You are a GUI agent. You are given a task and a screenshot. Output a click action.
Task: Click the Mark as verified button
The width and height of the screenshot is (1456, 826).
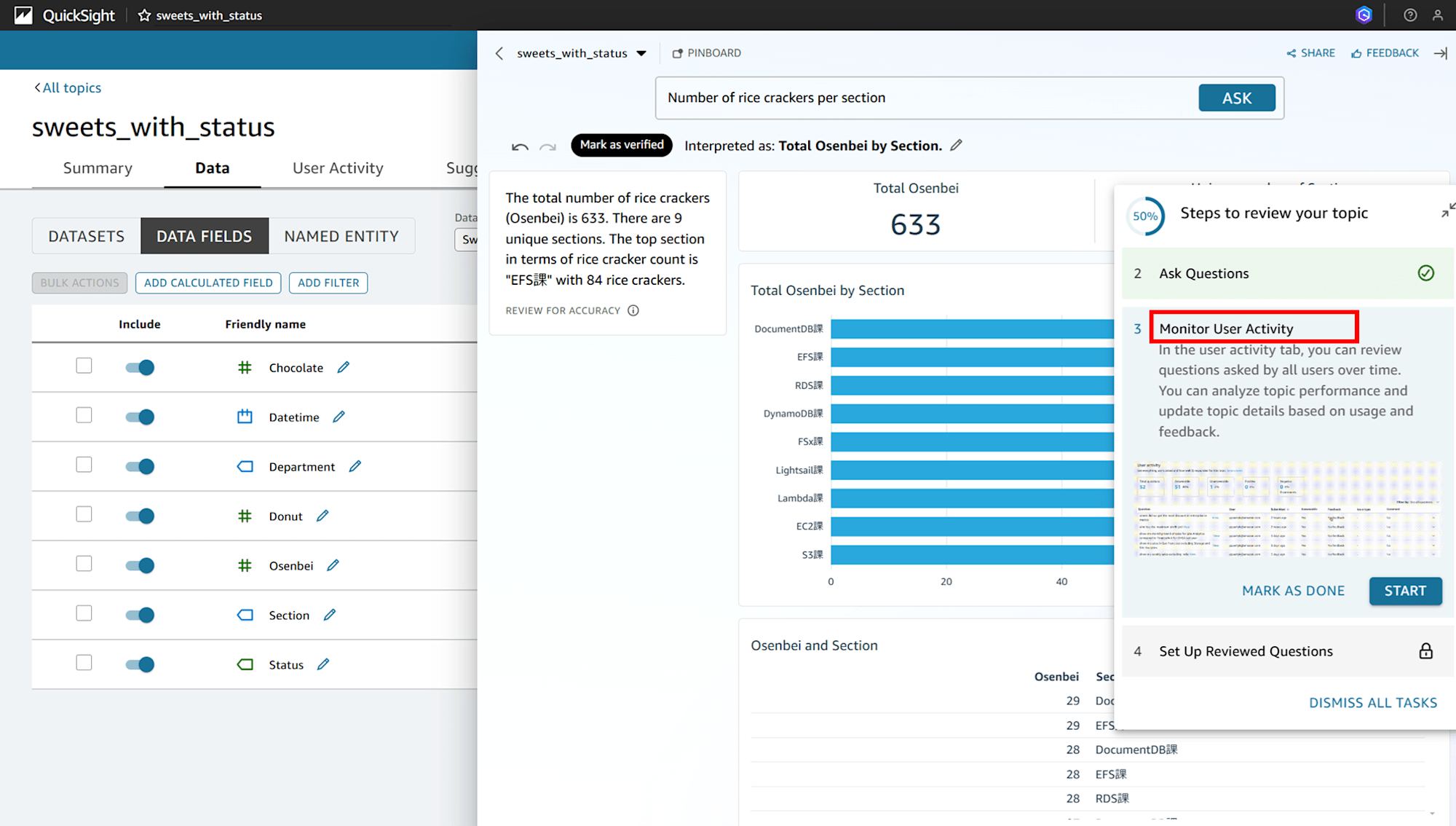tap(621, 145)
